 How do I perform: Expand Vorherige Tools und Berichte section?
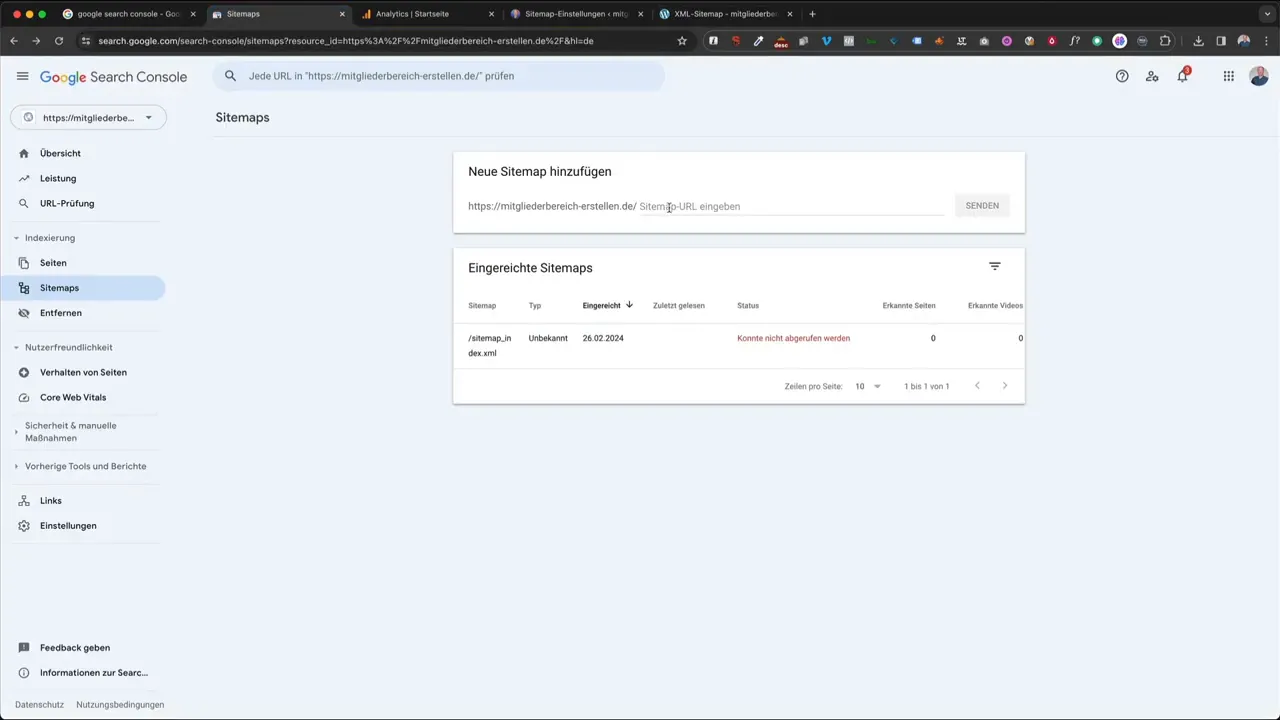(17, 466)
